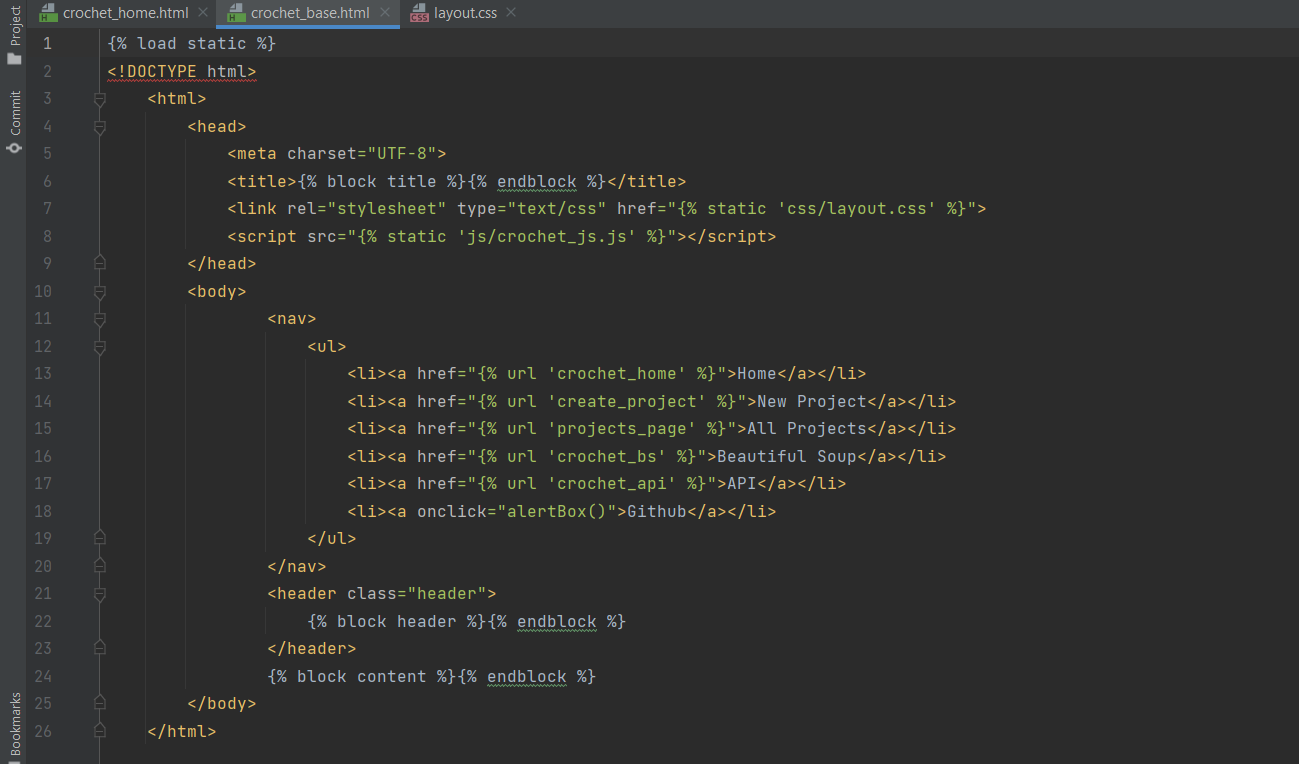Click the HTML file icon on crochet_base.html tab

(236, 13)
